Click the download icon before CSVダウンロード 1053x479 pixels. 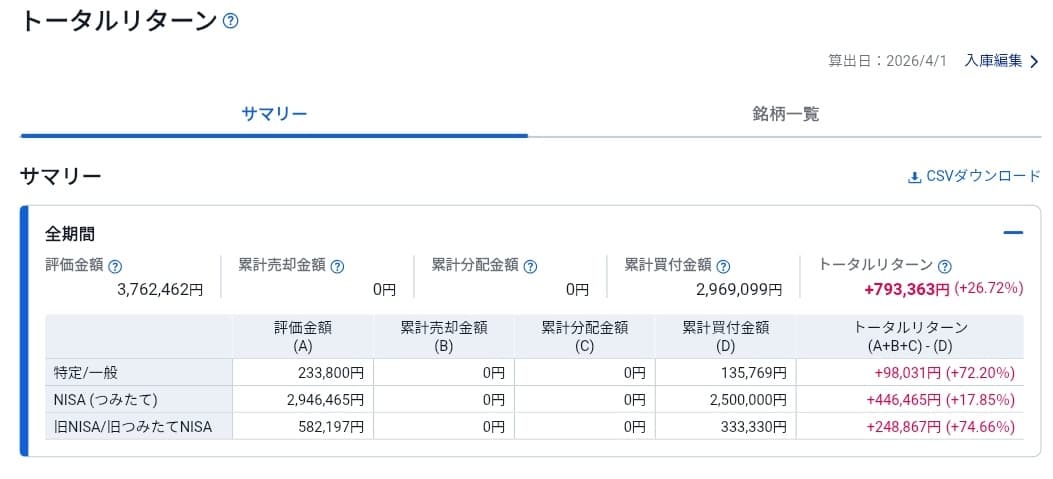[914, 177]
